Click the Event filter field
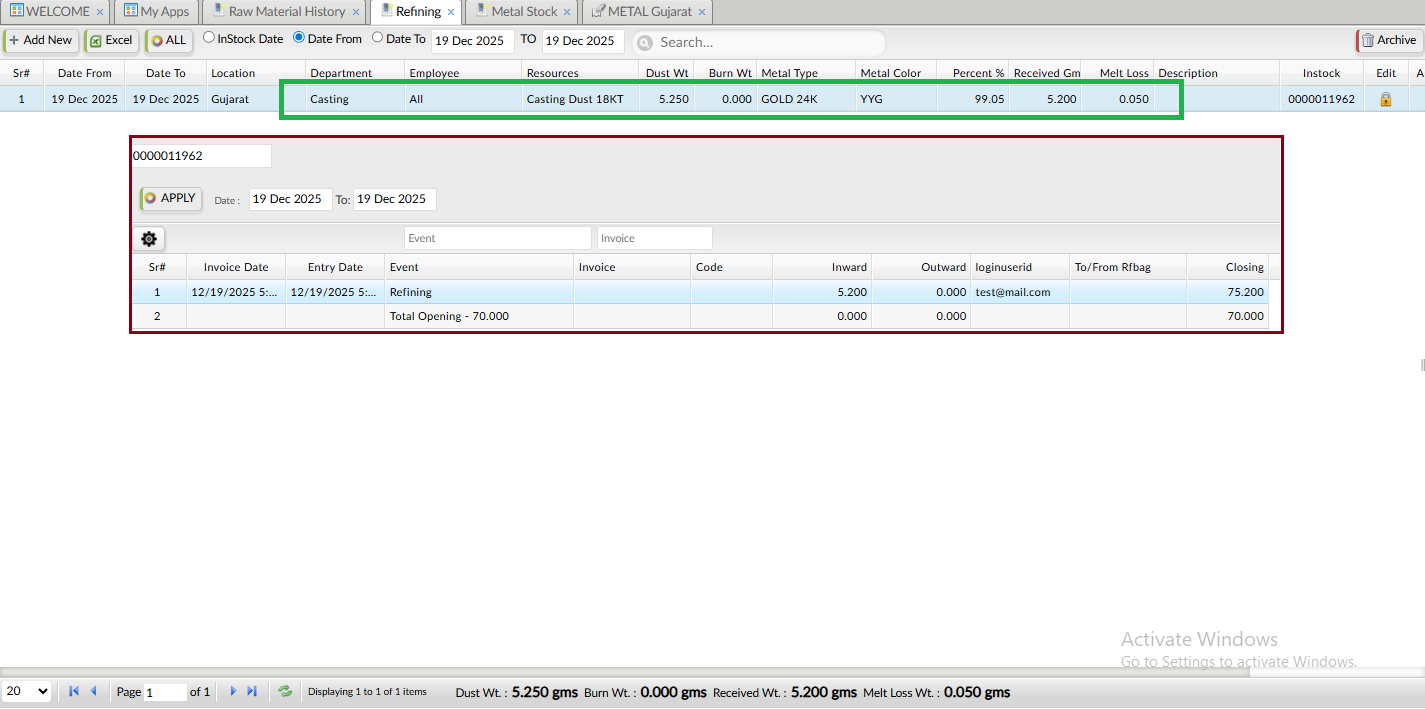The width and height of the screenshot is (1425, 709). click(497, 238)
